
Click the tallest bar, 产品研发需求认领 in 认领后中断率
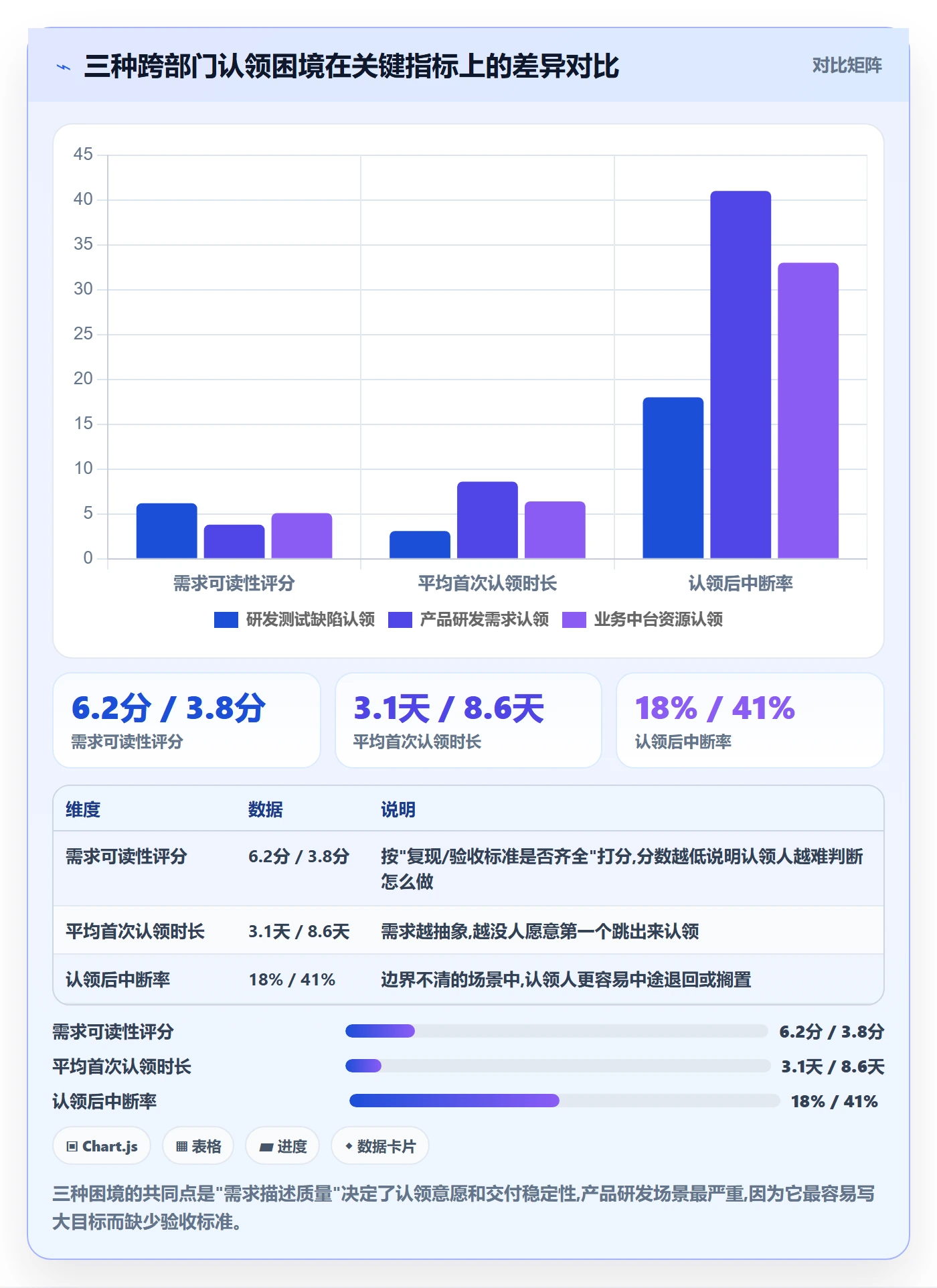tap(740, 374)
